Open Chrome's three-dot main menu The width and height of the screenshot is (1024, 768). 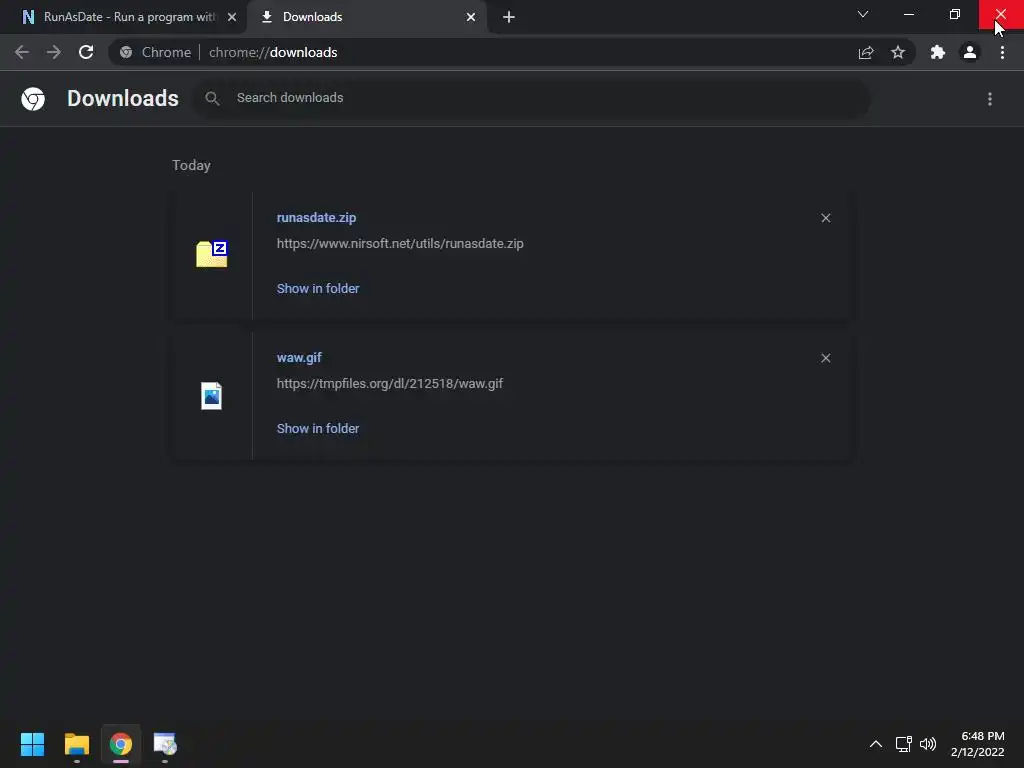pos(1002,52)
